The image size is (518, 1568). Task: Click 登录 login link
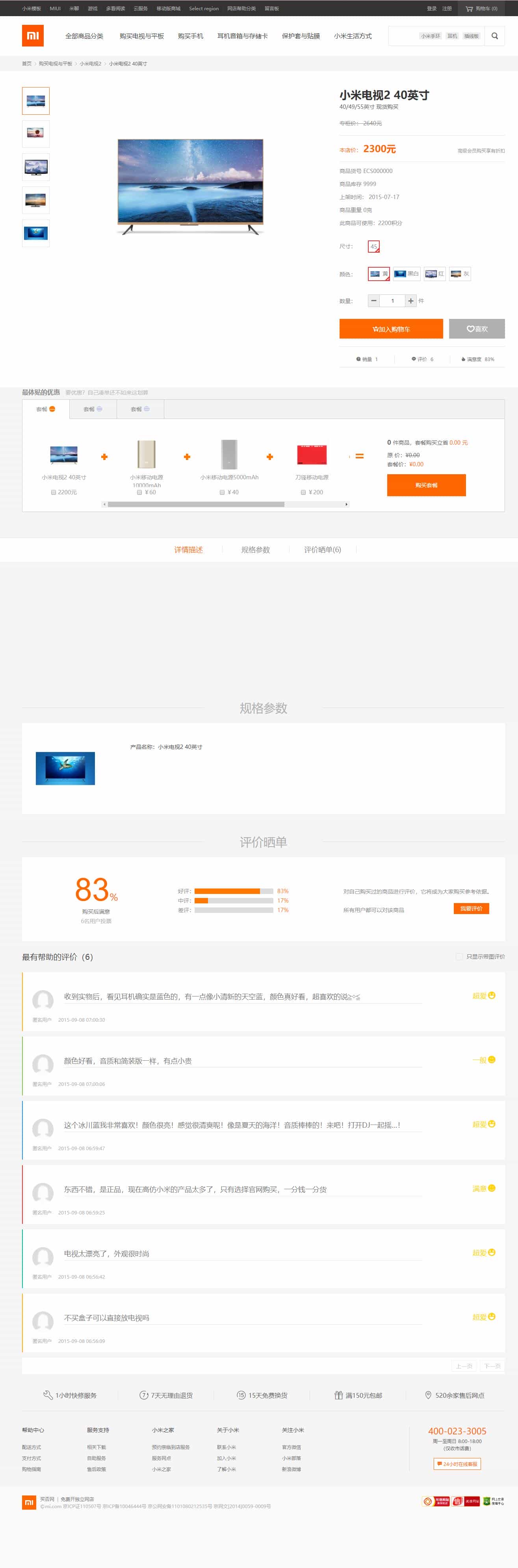click(x=432, y=9)
